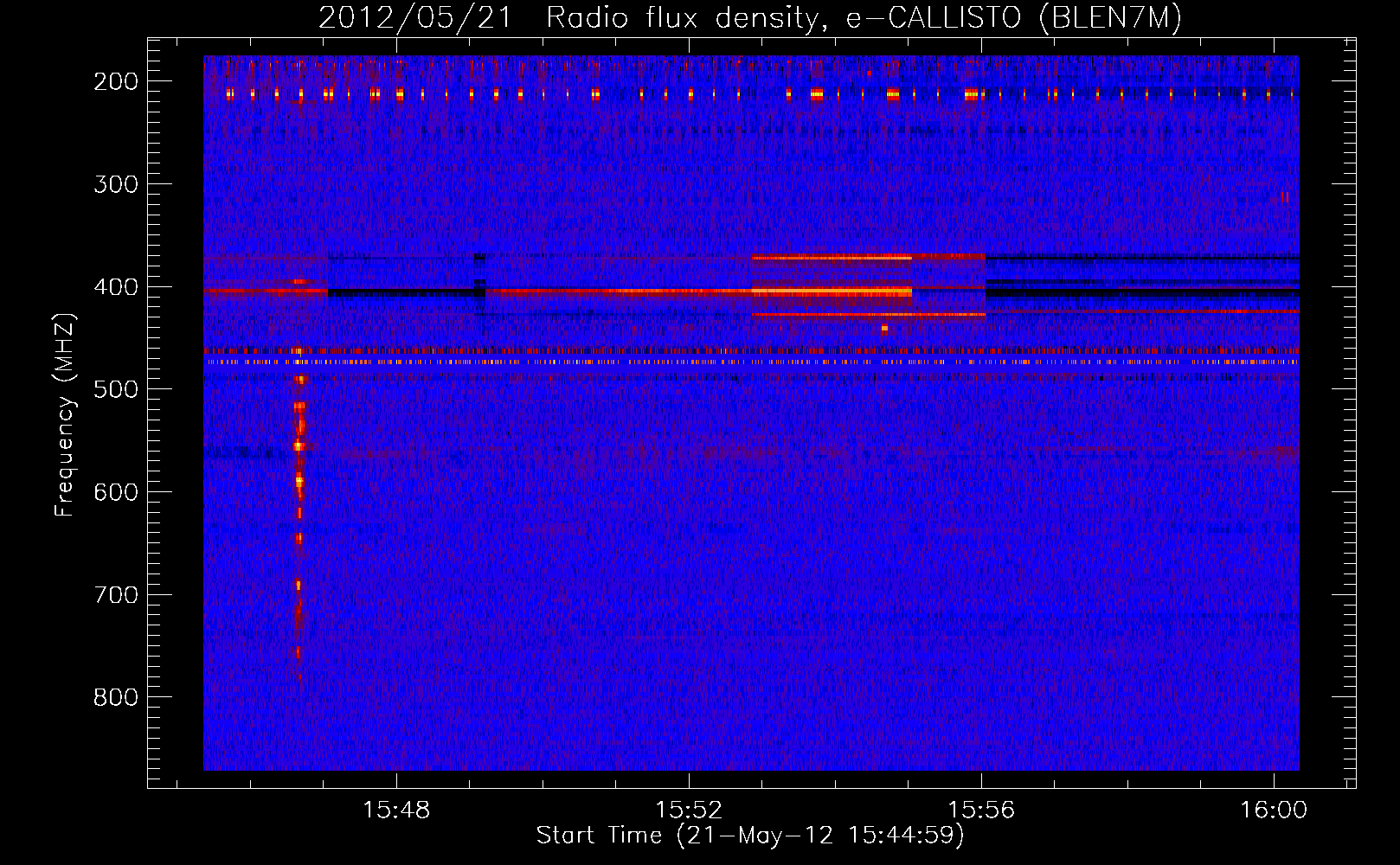
Task: Click the 15:48 time tick label
Action: coord(396,811)
